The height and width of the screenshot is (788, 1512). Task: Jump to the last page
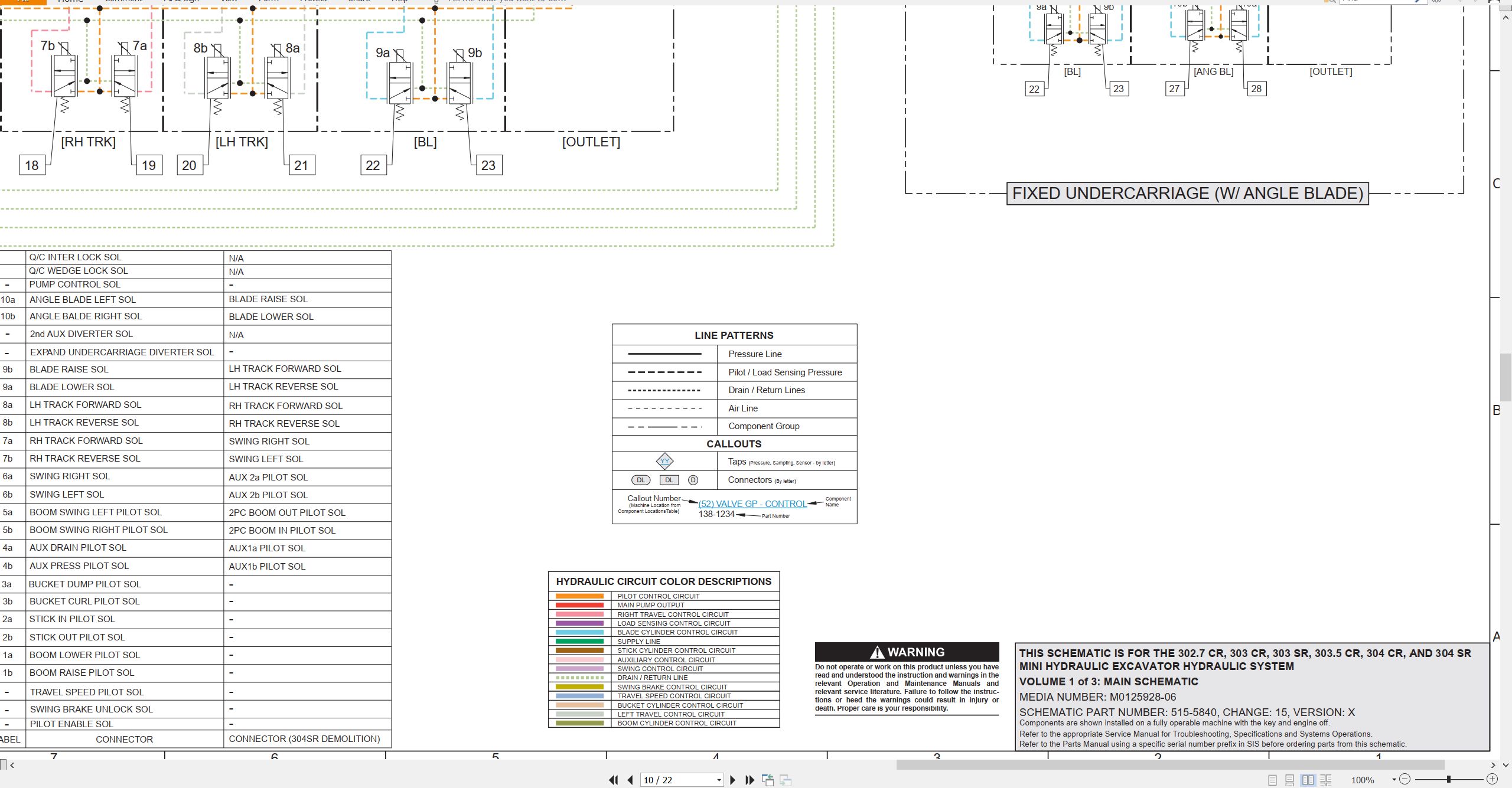[x=750, y=780]
